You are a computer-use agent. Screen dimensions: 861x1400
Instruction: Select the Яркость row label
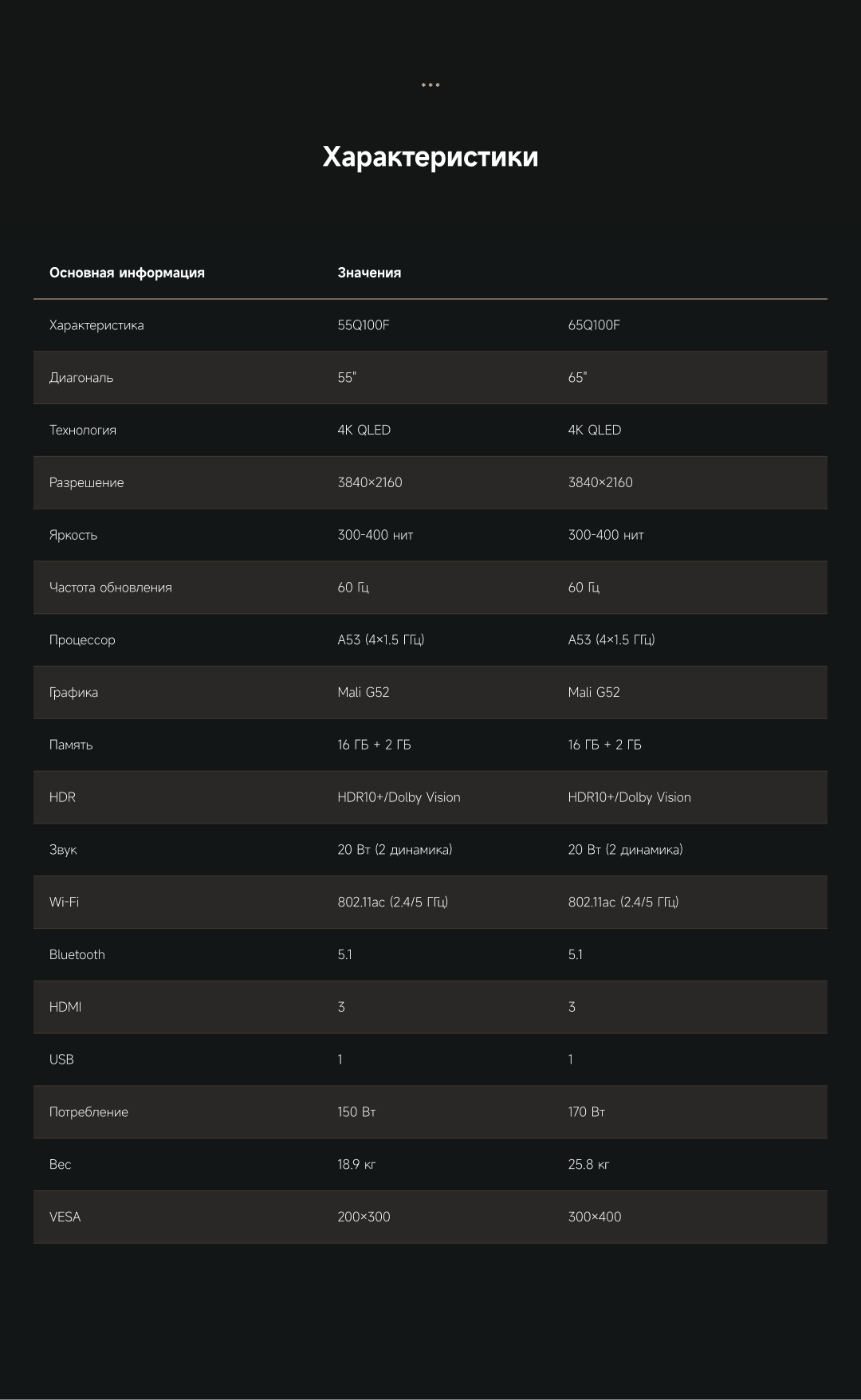[73, 535]
